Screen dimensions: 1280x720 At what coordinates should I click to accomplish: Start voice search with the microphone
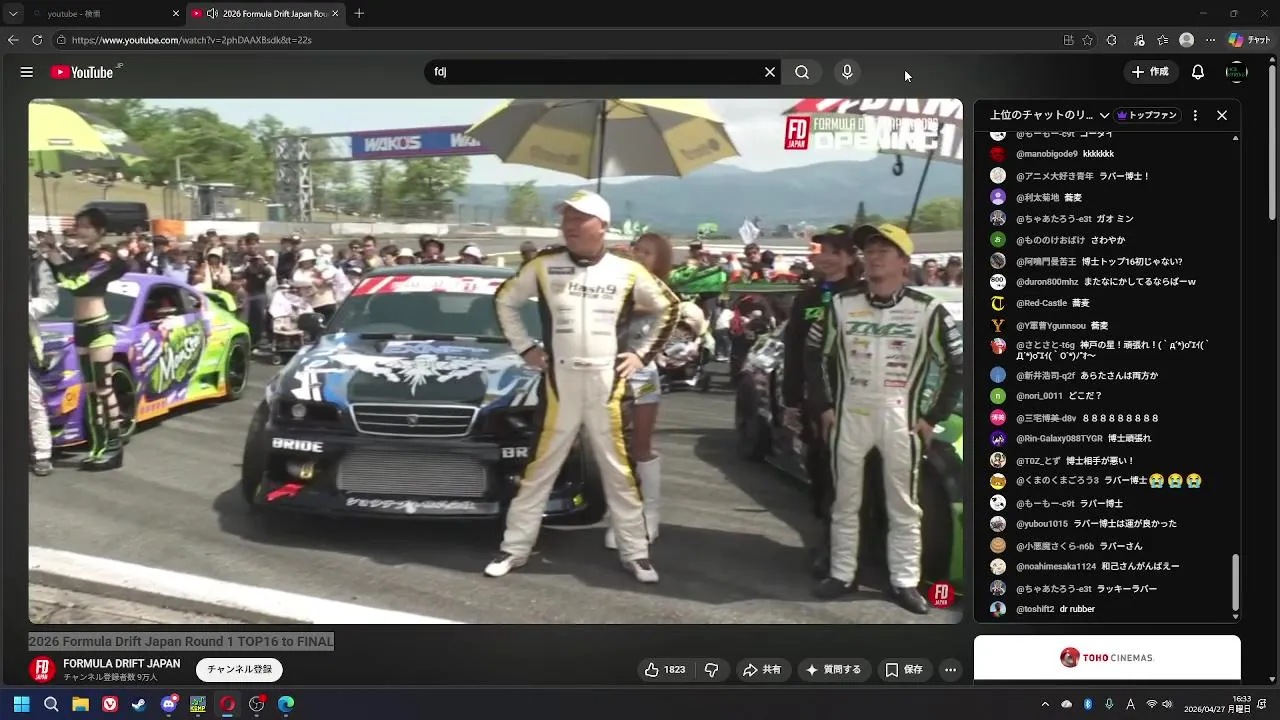(x=847, y=72)
